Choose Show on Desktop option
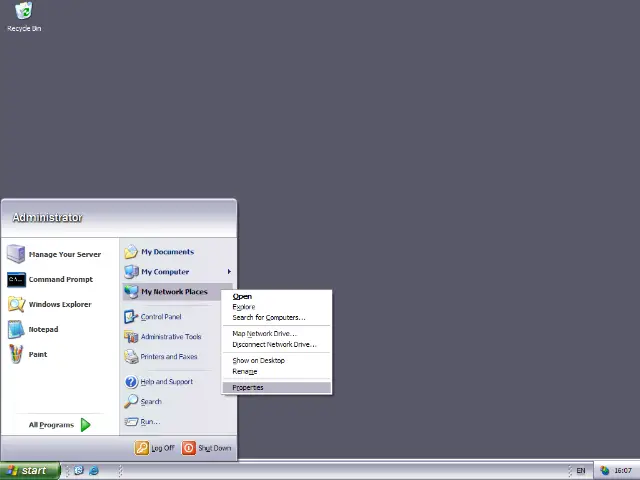The height and width of the screenshot is (480, 640). pos(277,360)
